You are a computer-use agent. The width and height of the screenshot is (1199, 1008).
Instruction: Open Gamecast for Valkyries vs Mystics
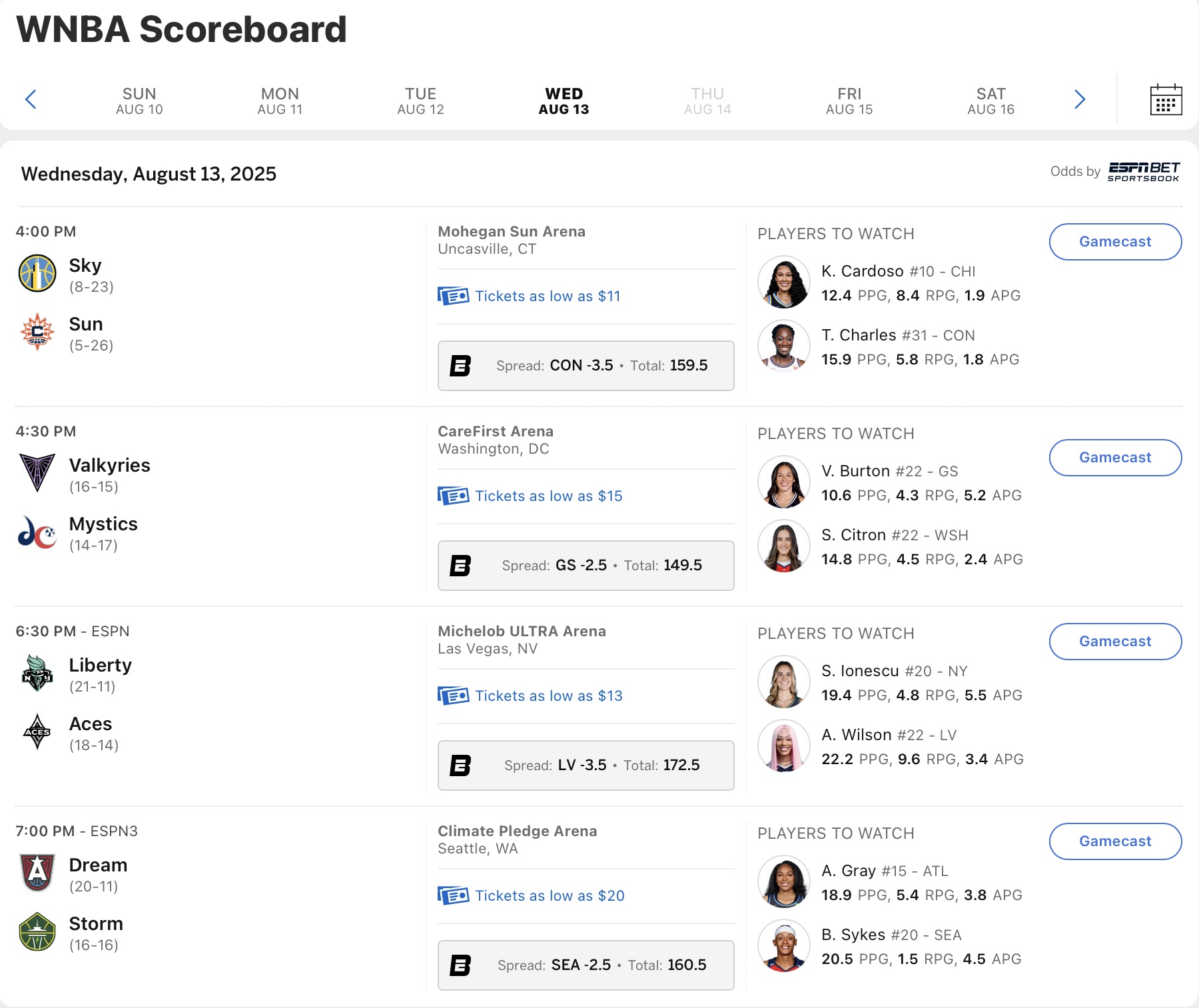1116,458
